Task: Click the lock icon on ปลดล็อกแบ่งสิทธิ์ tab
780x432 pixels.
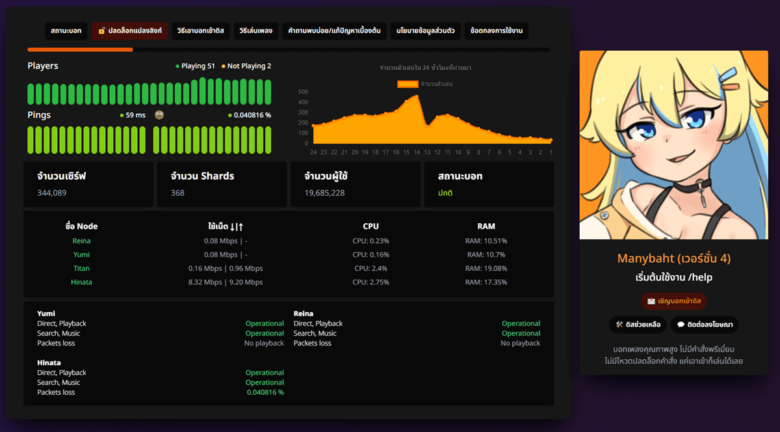Action: coord(102,30)
